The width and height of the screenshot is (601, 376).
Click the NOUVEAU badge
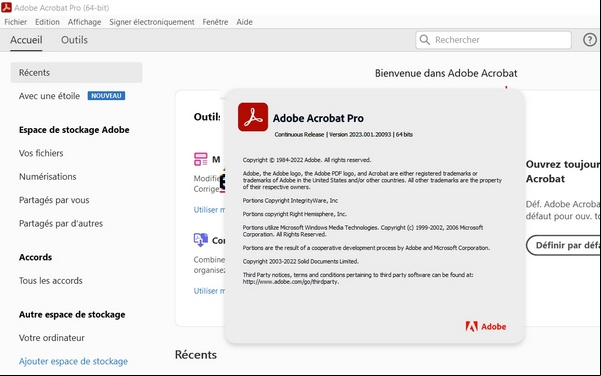(x=106, y=96)
